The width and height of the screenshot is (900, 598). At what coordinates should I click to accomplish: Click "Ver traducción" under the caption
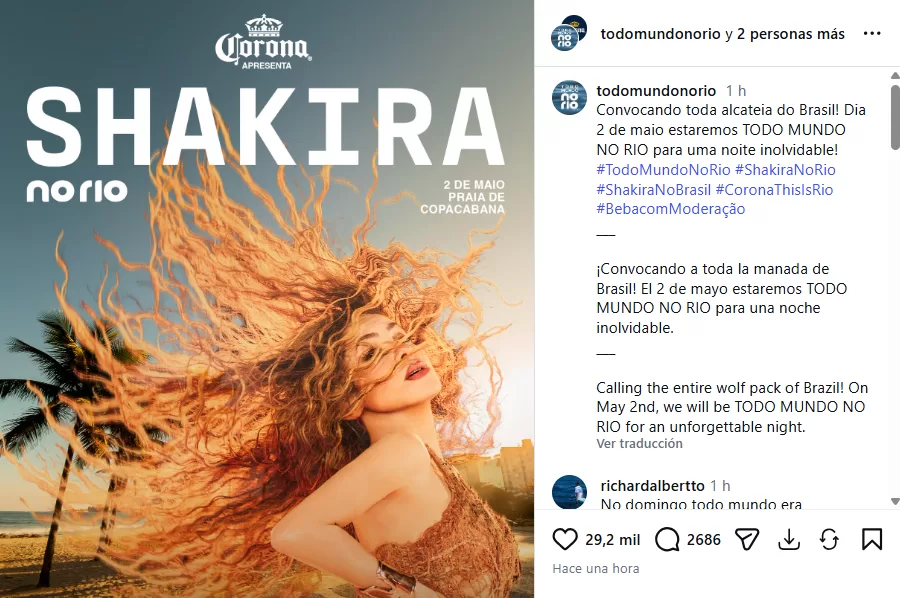point(639,444)
